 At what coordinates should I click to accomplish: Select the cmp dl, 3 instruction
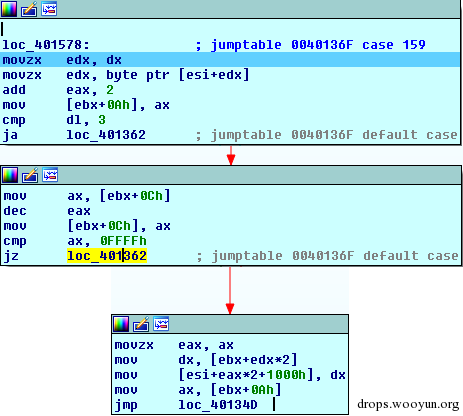54,120
